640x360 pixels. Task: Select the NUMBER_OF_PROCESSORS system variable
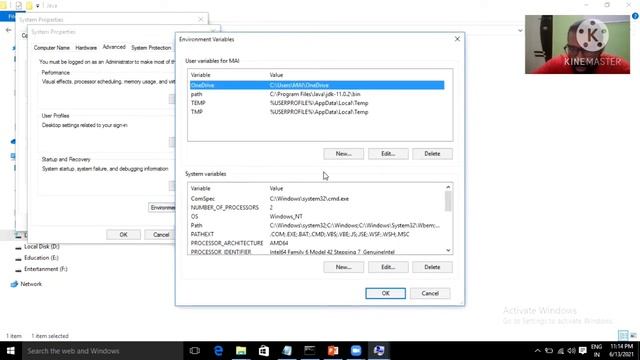pyautogui.click(x=317, y=208)
